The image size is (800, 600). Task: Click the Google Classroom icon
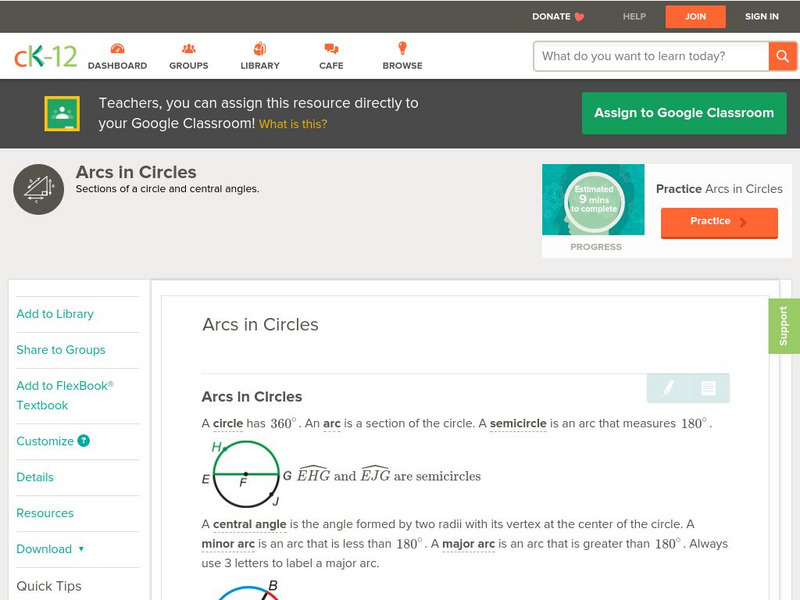tap(62, 113)
